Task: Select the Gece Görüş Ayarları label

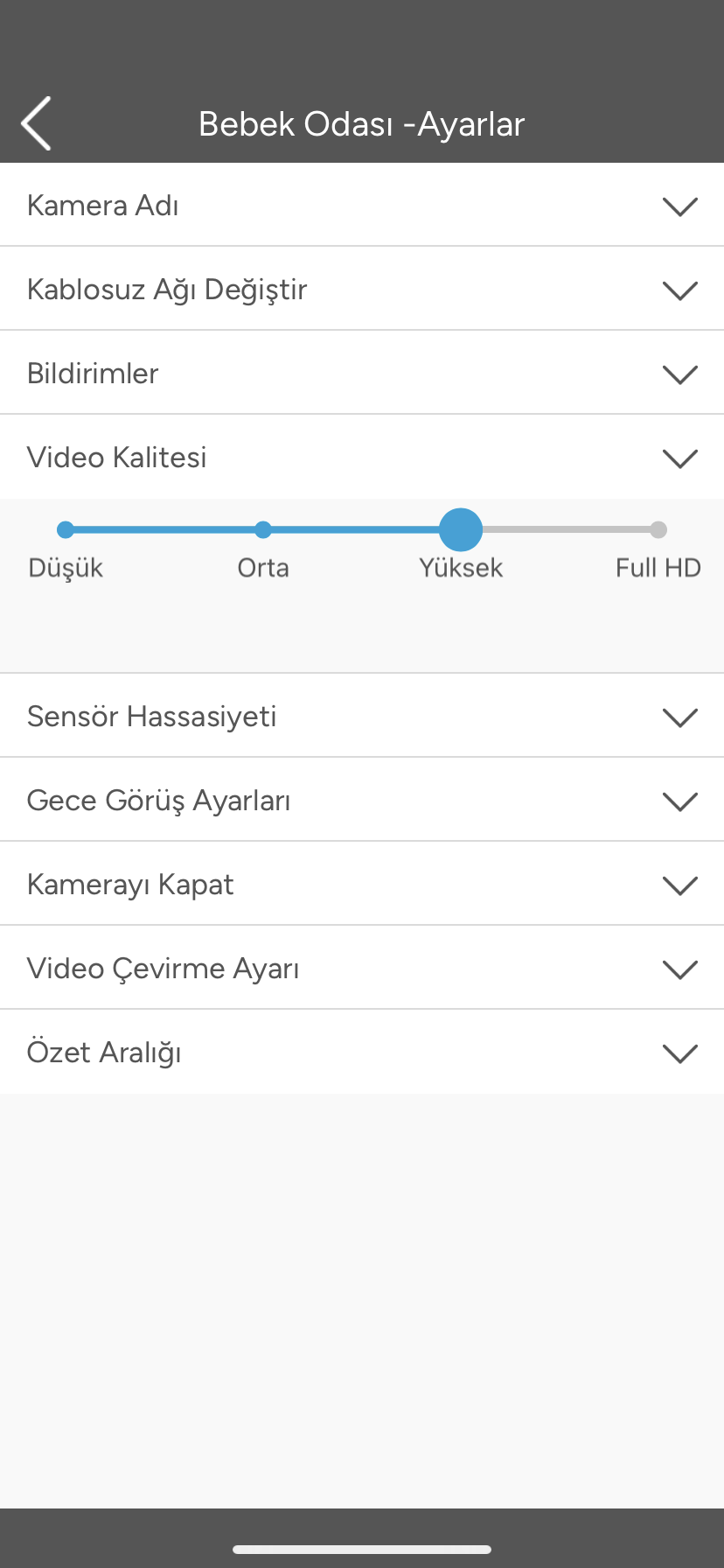Action: pos(158,801)
